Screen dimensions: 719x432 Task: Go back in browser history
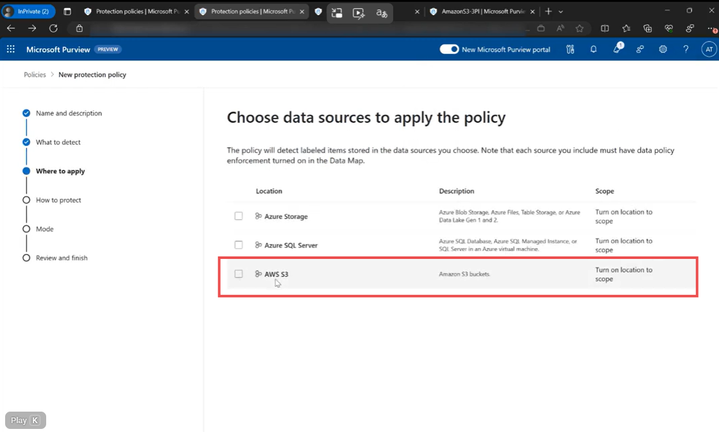point(11,29)
